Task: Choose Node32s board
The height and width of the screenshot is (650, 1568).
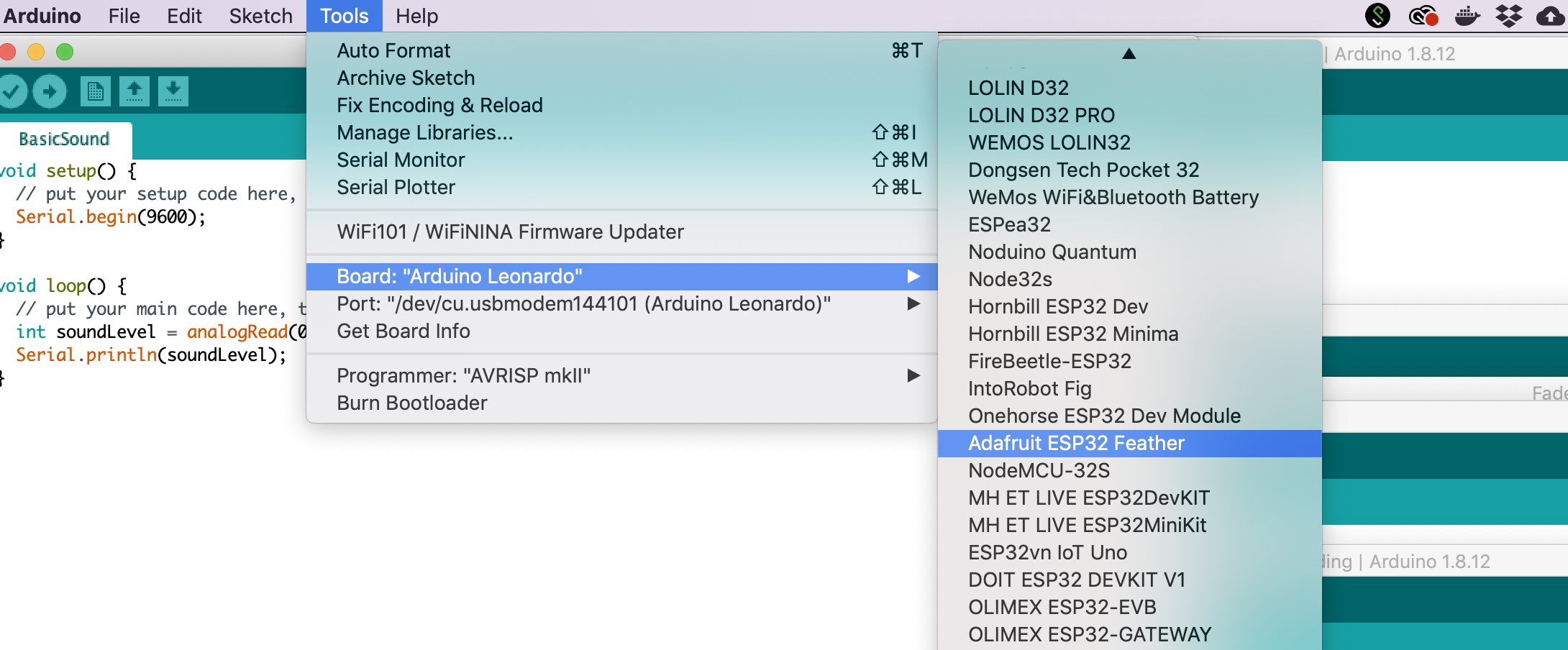Action: 1130,280
